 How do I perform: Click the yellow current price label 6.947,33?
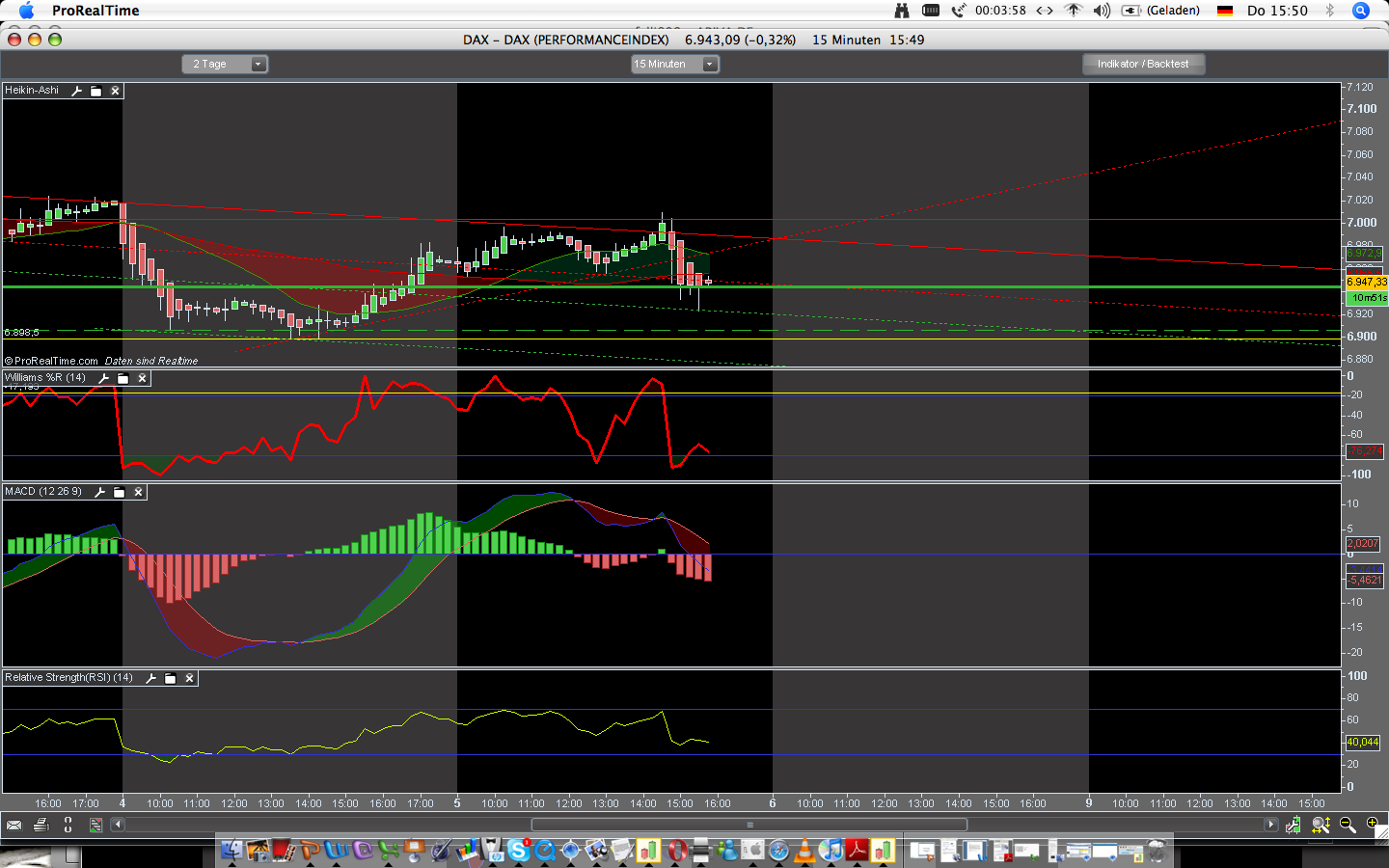pyautogui.click(x=1366, y=283)
